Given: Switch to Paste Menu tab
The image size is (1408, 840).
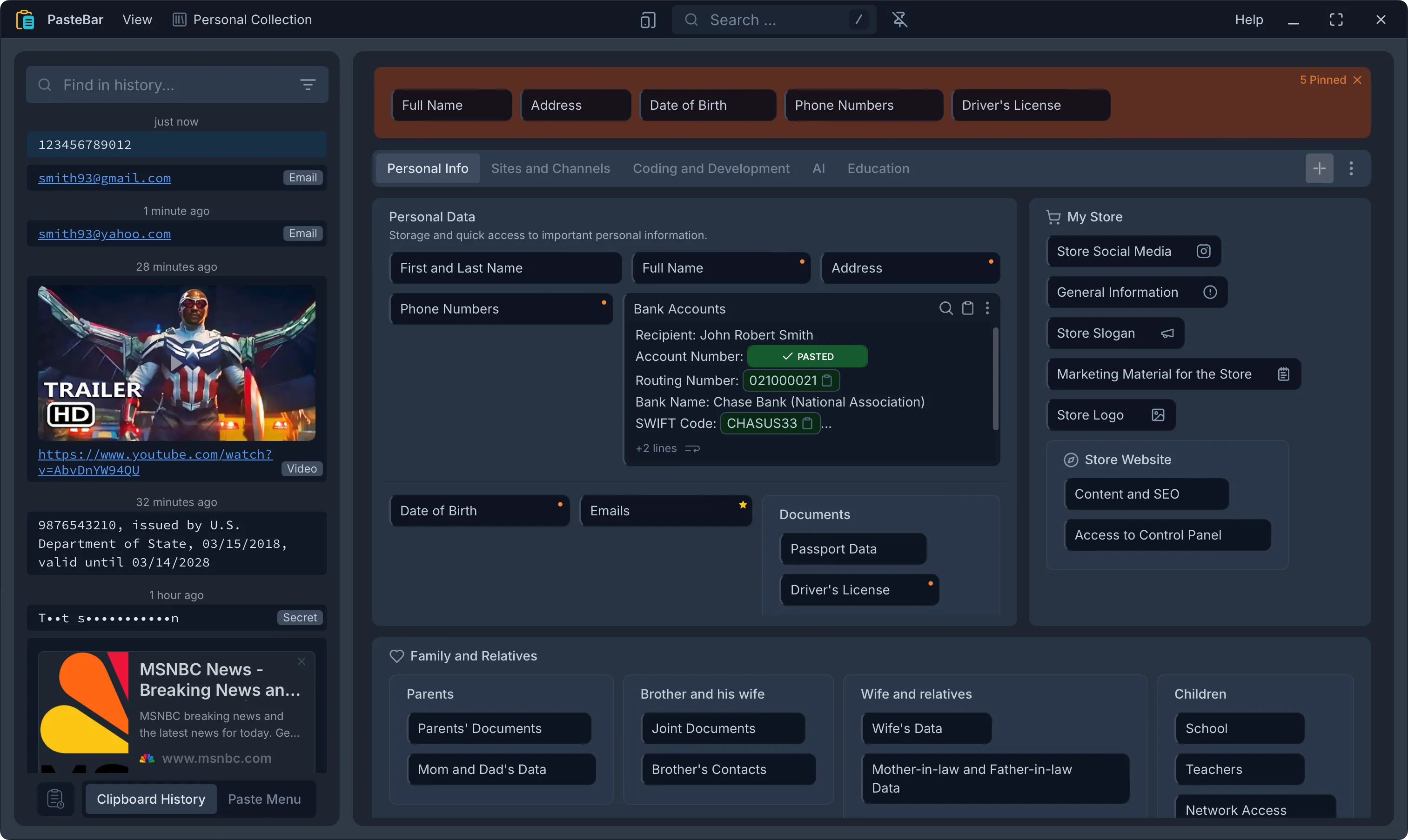Looking at the screenshot, I should (x=264, y=799).
